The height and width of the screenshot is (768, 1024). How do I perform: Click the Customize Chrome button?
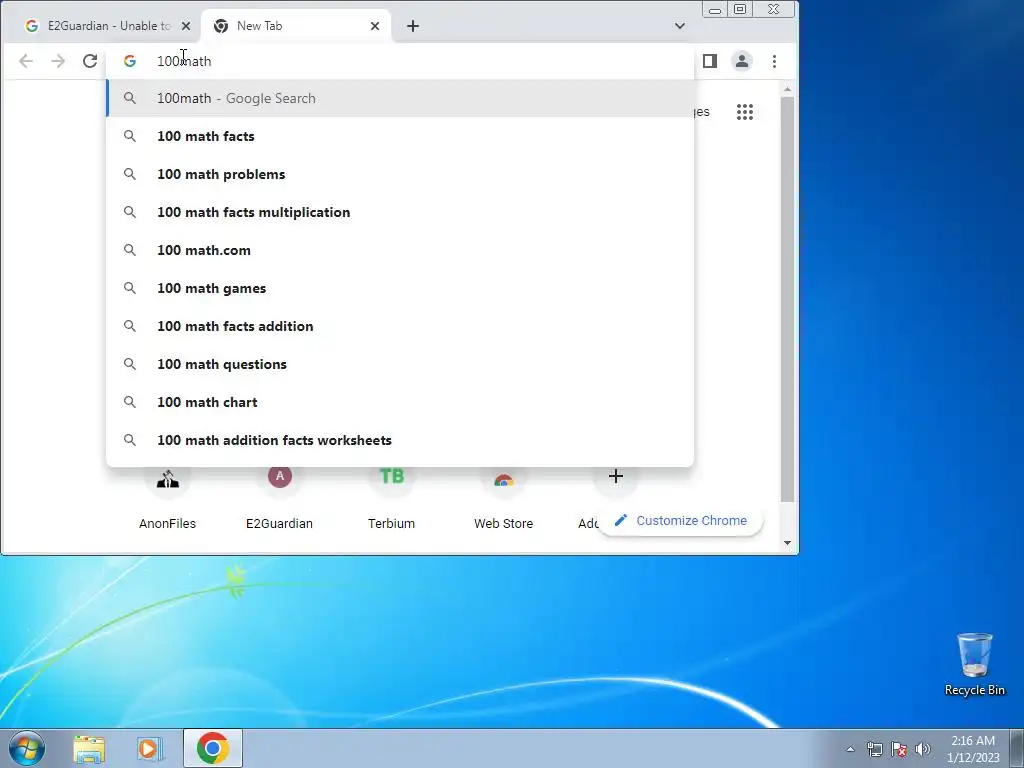(680, 521)
